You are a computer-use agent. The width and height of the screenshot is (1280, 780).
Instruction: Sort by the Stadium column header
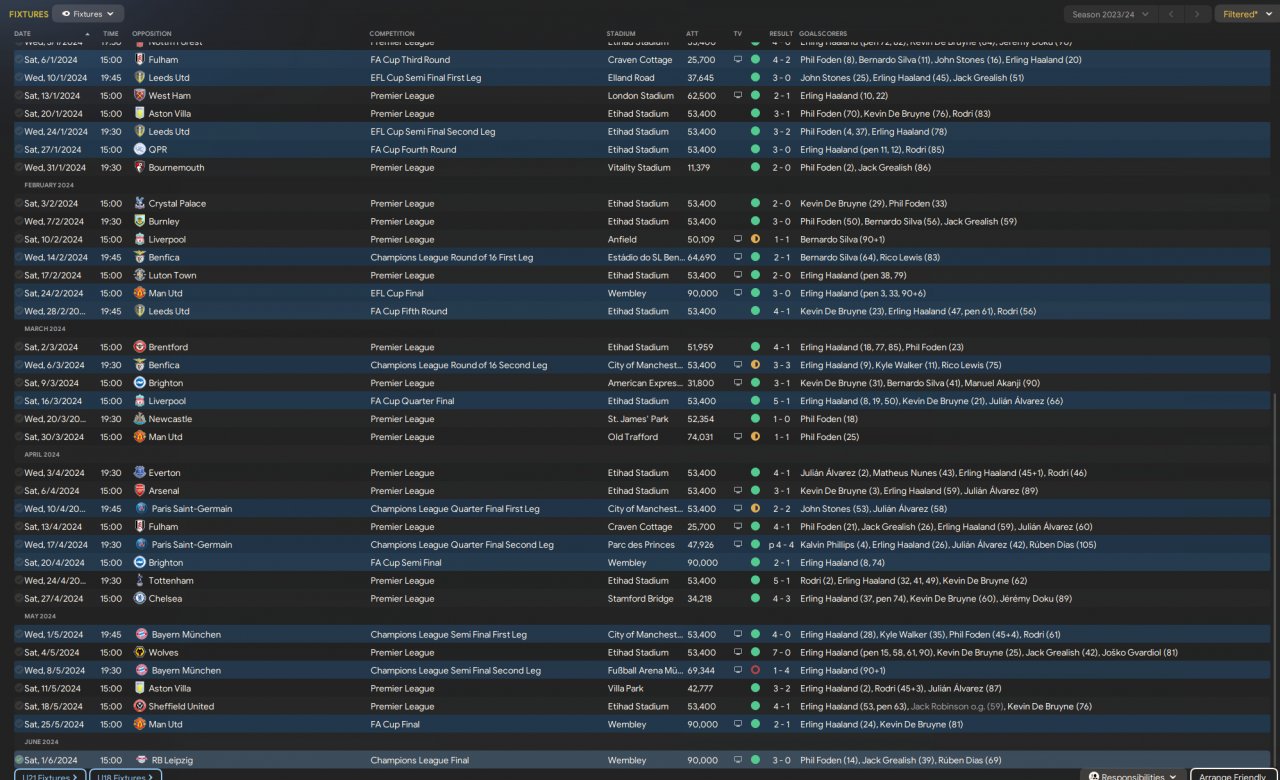[621, 34]
